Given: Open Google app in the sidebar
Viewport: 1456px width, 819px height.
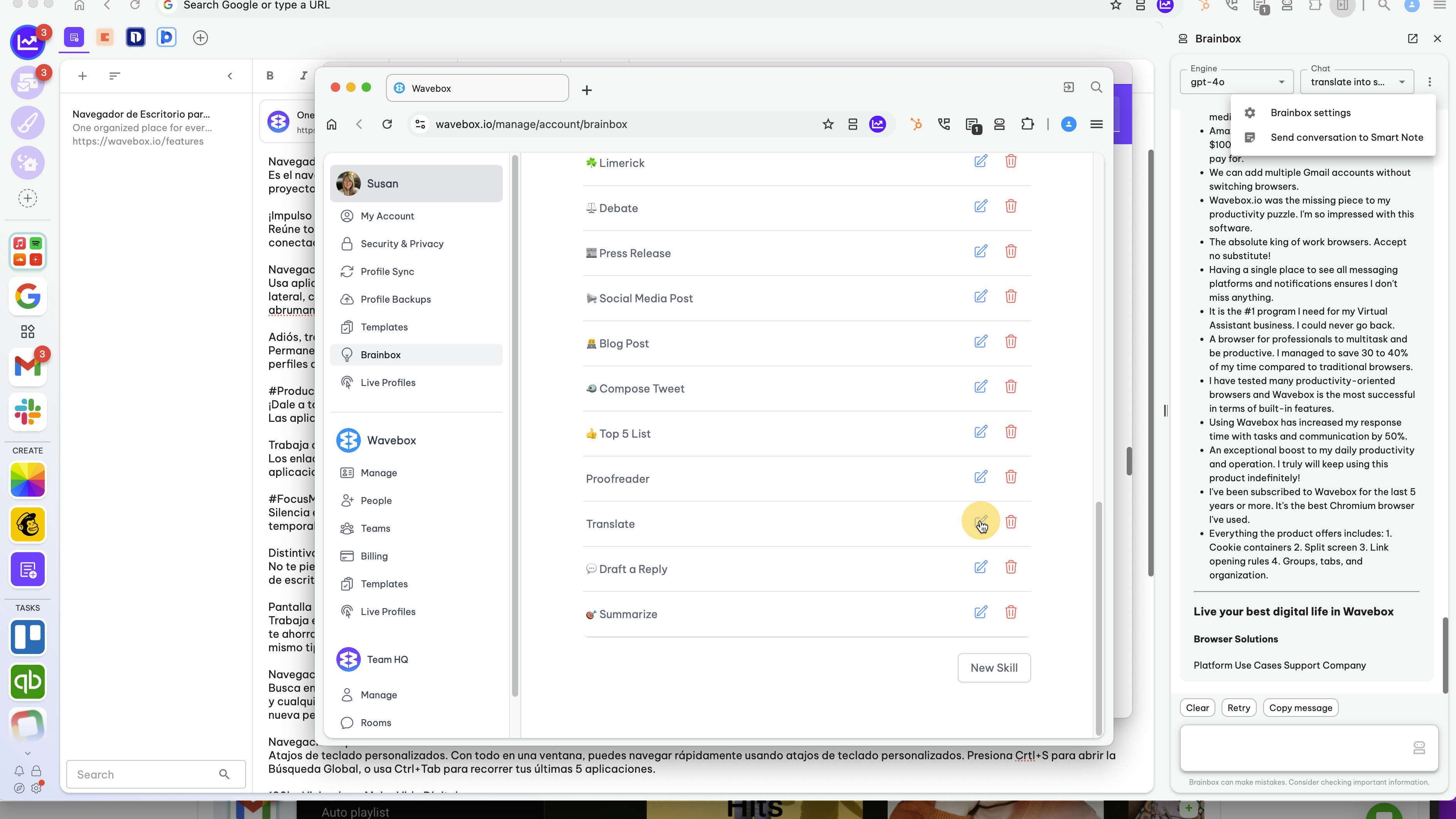Looking at the screenshot, I should pyautogui.click(x=28, y=296).
